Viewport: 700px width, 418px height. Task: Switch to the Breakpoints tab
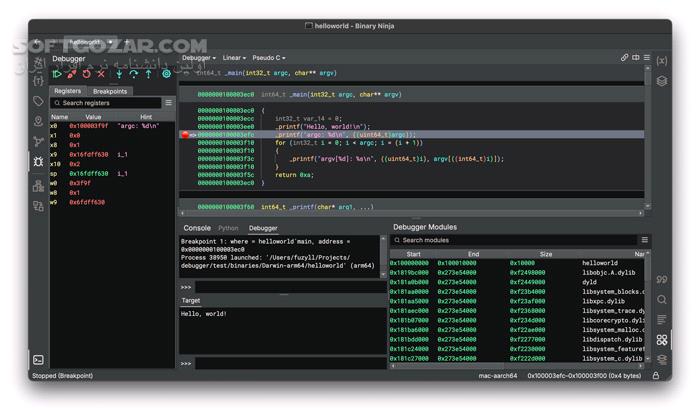110,91
